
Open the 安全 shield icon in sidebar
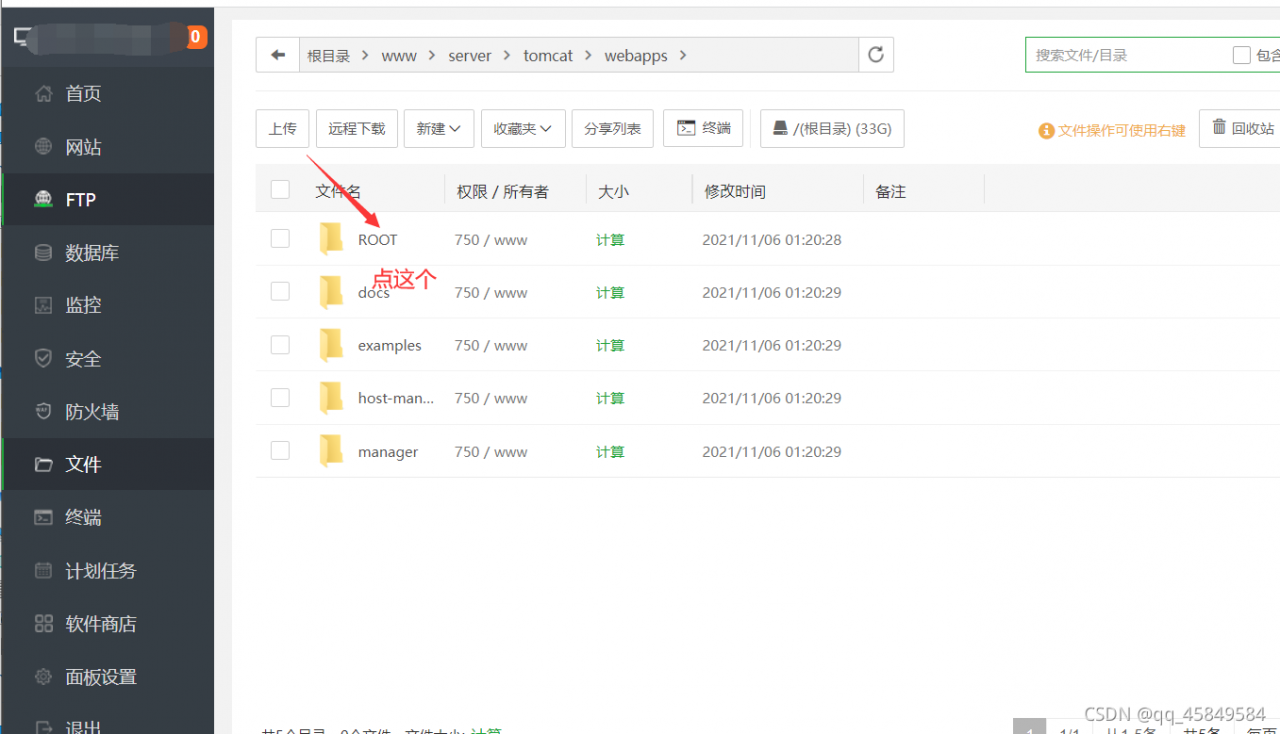[43, 358]
